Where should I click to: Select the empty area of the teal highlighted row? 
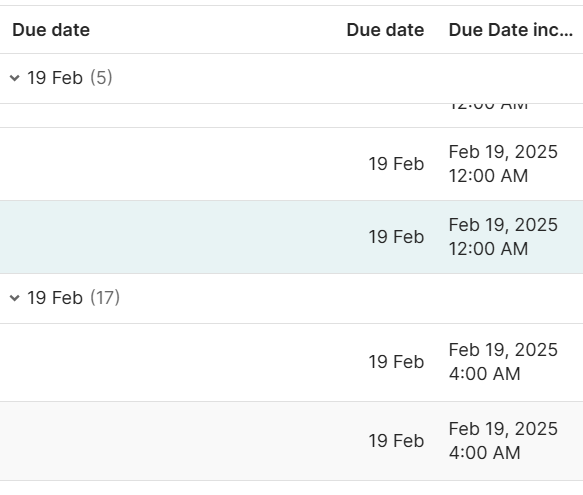tap(178, 237)
